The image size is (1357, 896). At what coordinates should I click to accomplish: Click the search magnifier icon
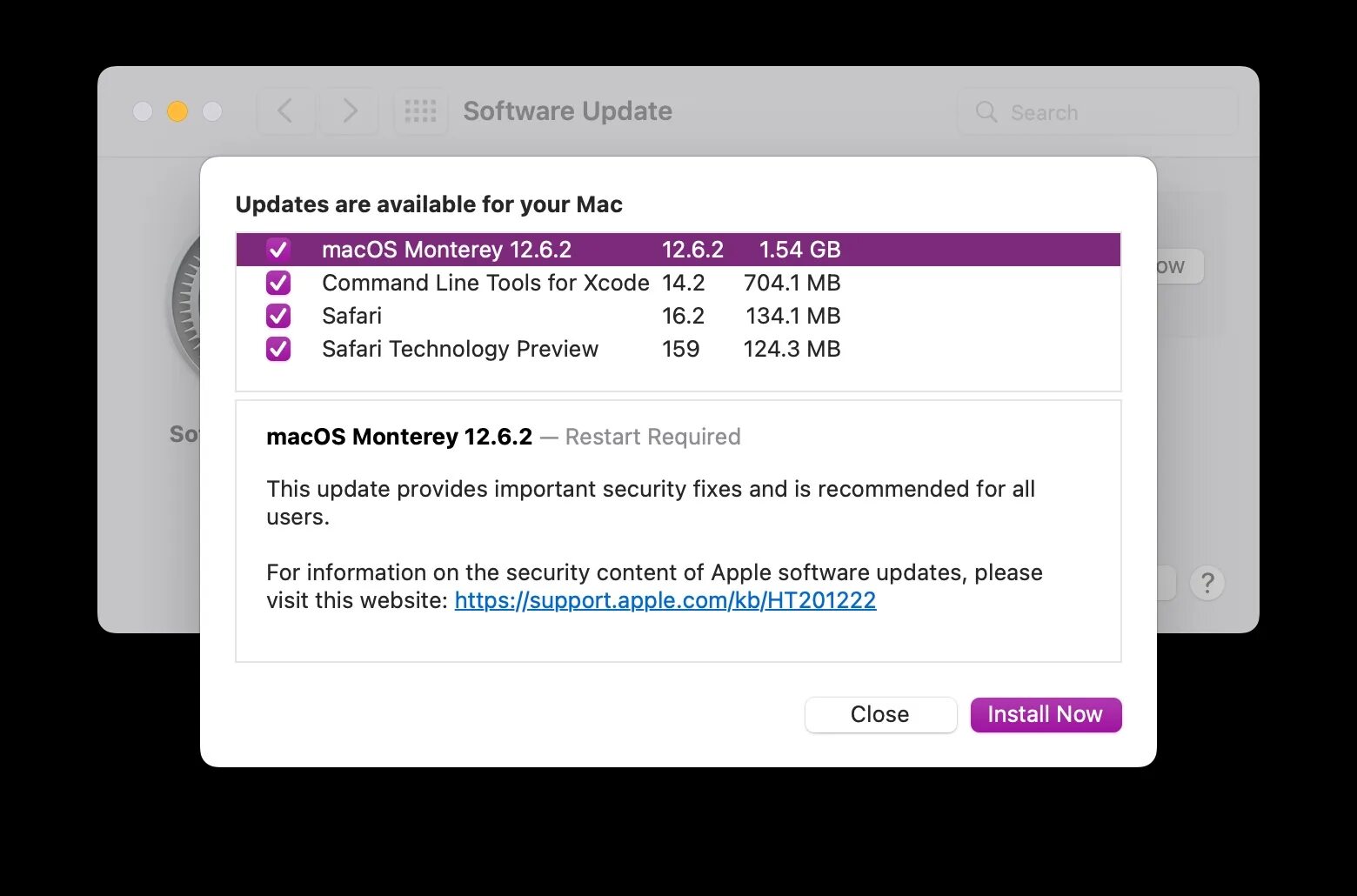coord(986,112)
